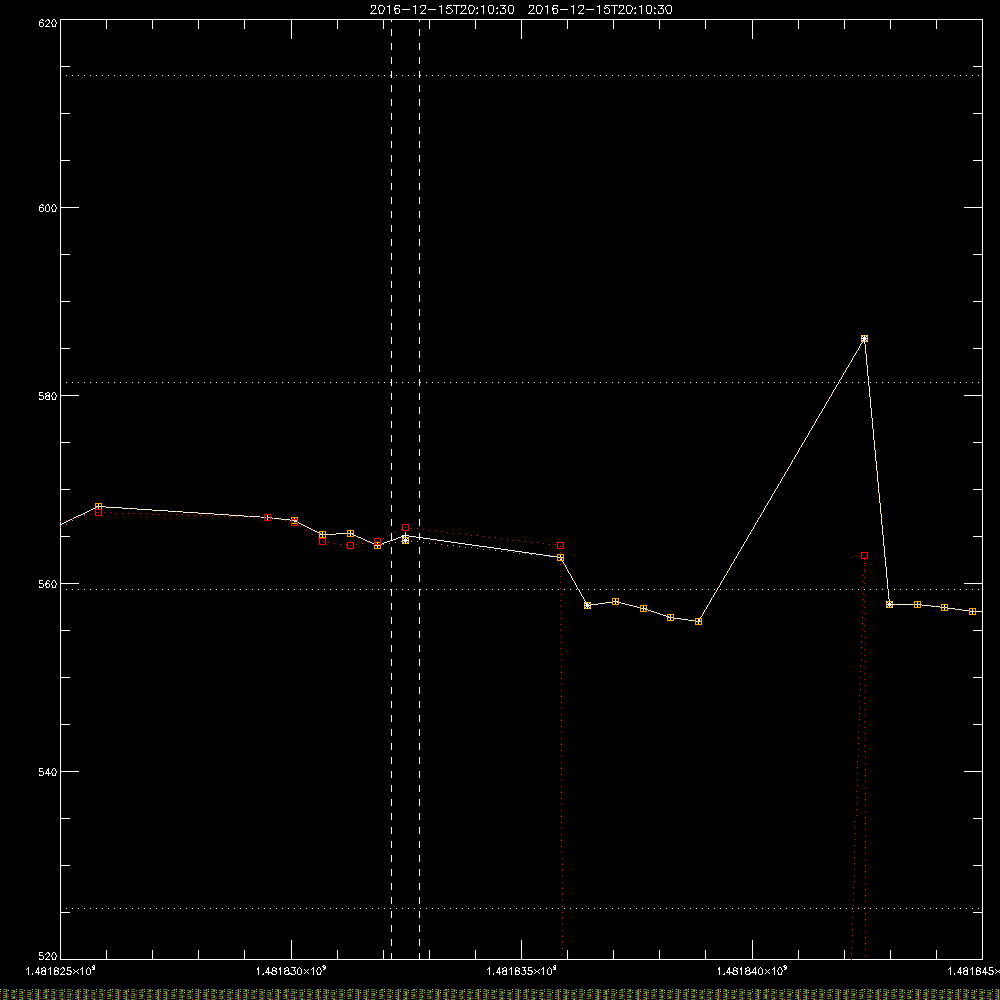Click the 580 y-axis label

point(49,396)
